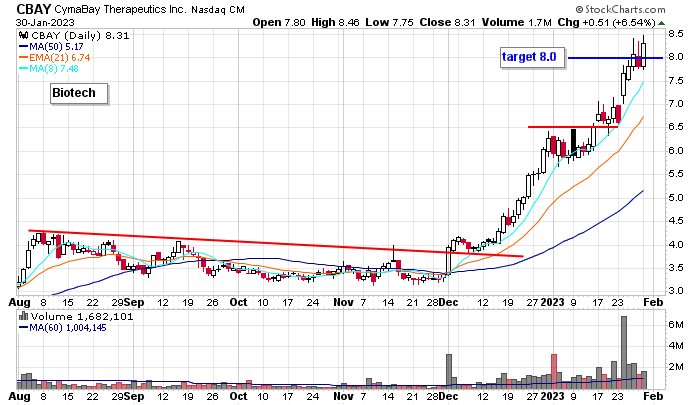Select the EMA(21) 6.74 legend entry
This screenshot has height=405, width=700.
click(x=54, y=58)
